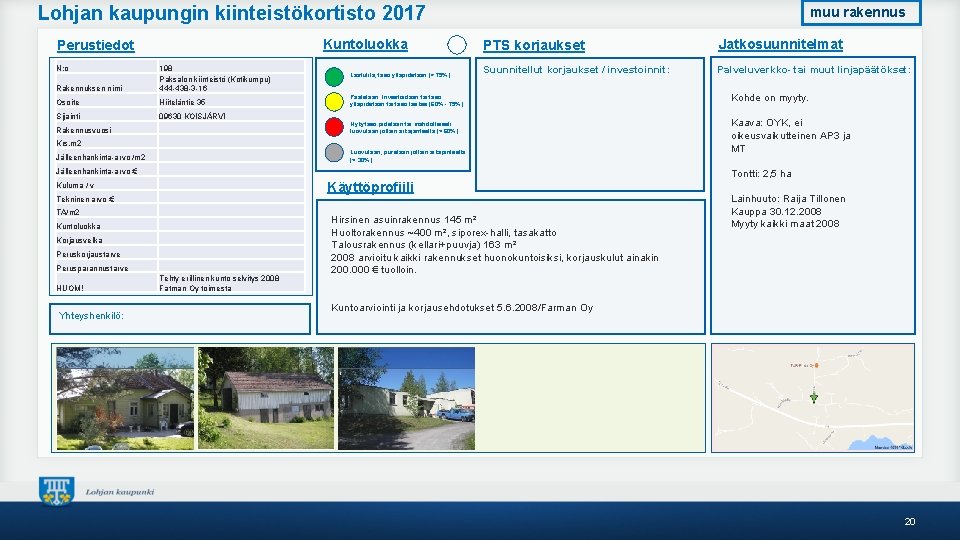Viewport: 960px width, 540px height.
Task: Click the muu rakennus label box
Action: pos(861,12)
